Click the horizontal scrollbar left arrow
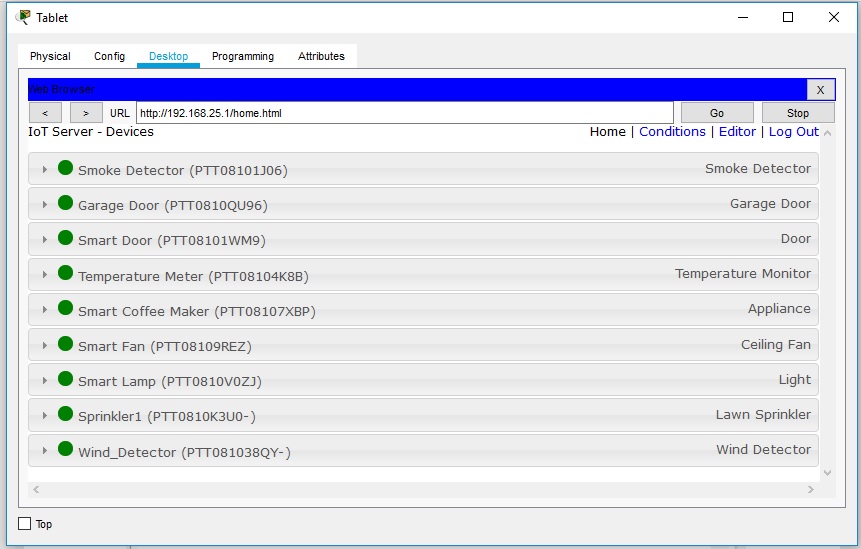Viewport: 861px width, 549px height. 36,489
